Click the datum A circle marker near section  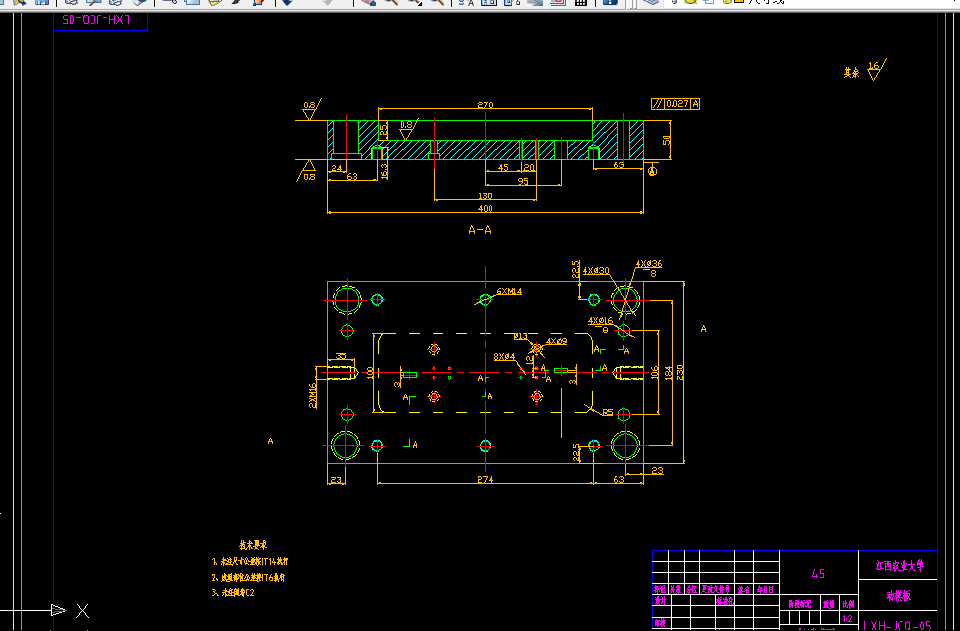(x=653, y=171)
